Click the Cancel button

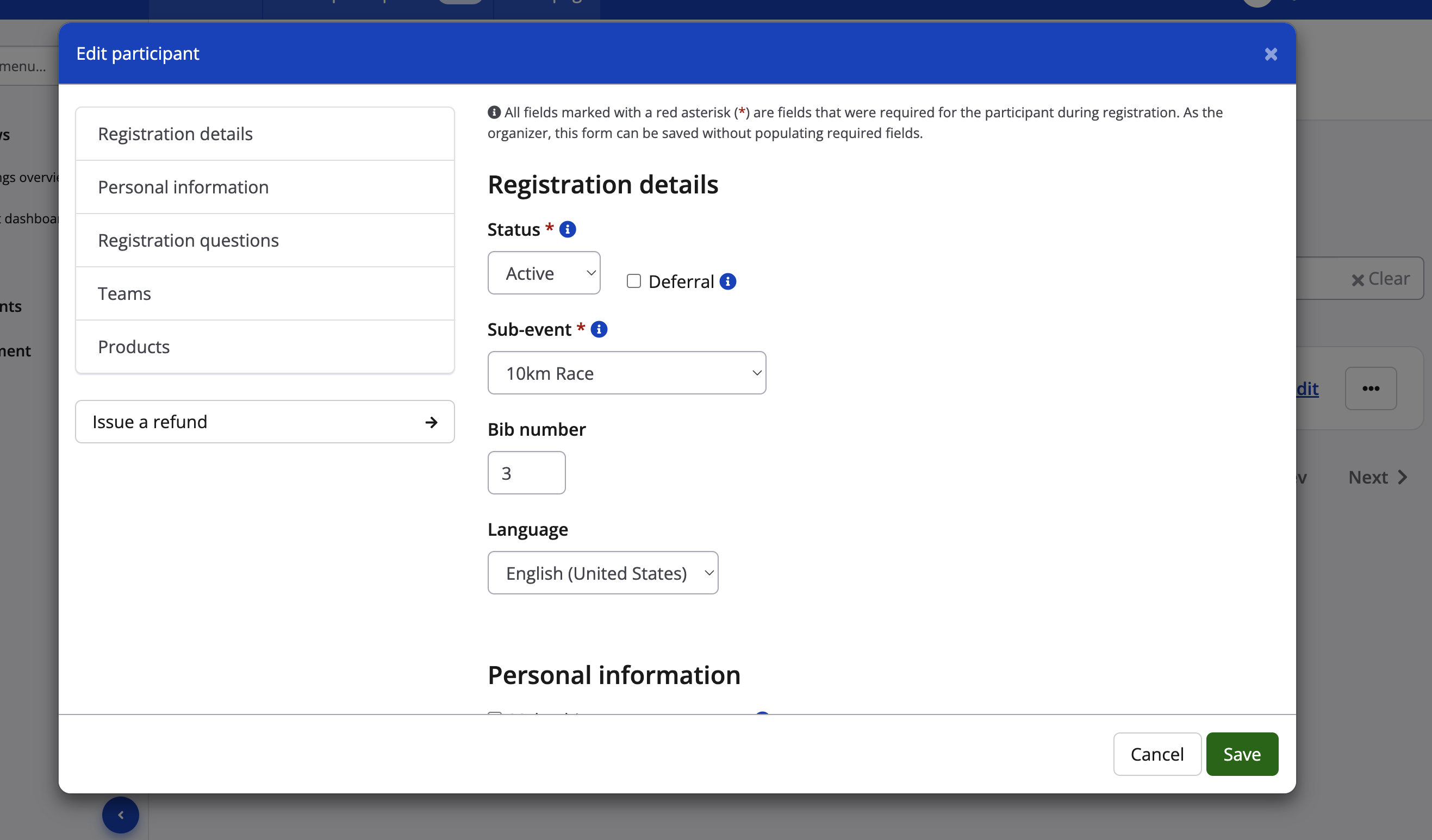point(1156,754)
